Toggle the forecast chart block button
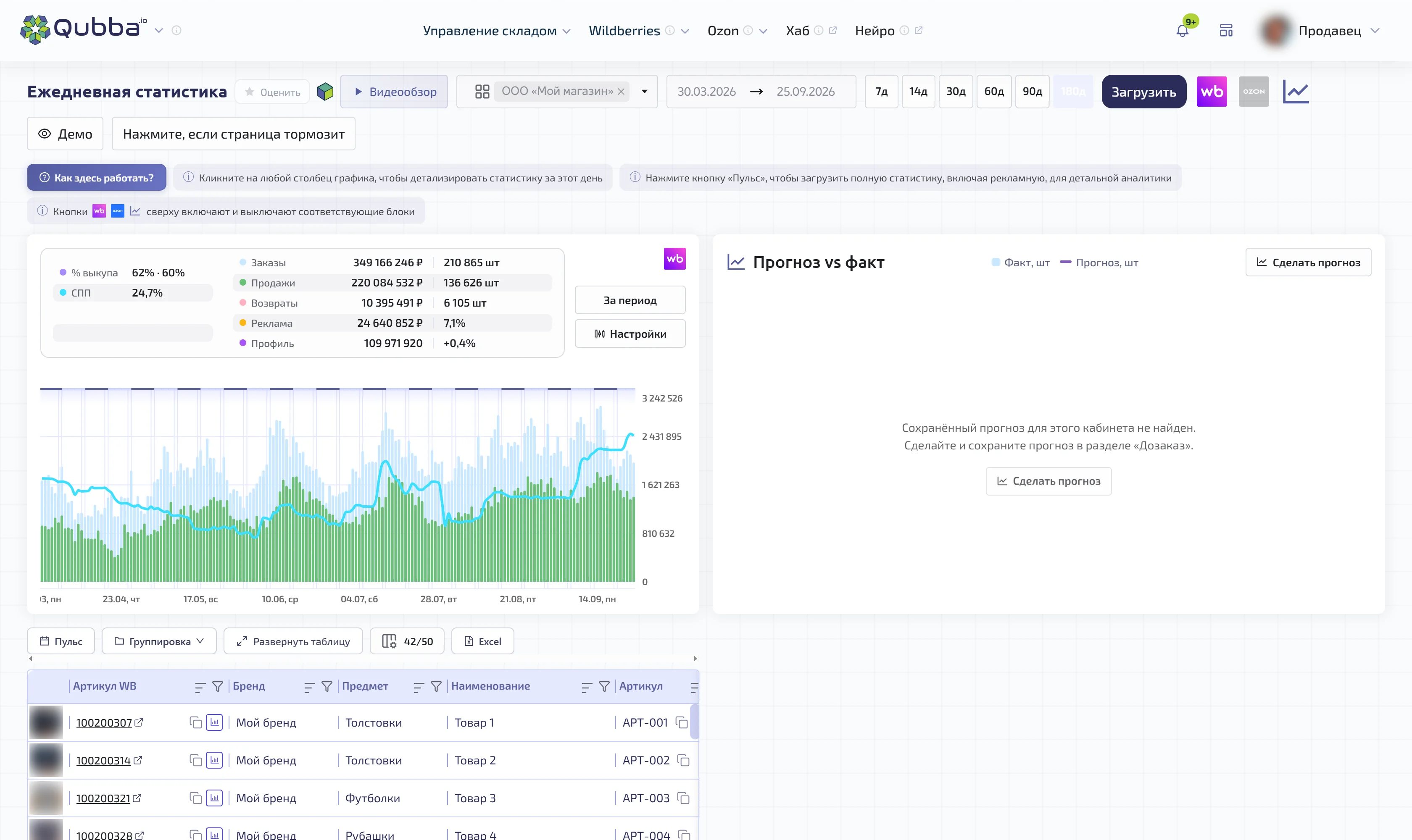 (x=1296, y=92)
